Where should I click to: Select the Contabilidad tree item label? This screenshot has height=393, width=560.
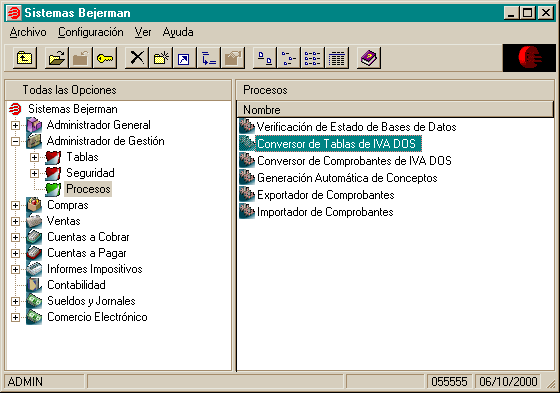pos(76,285)
